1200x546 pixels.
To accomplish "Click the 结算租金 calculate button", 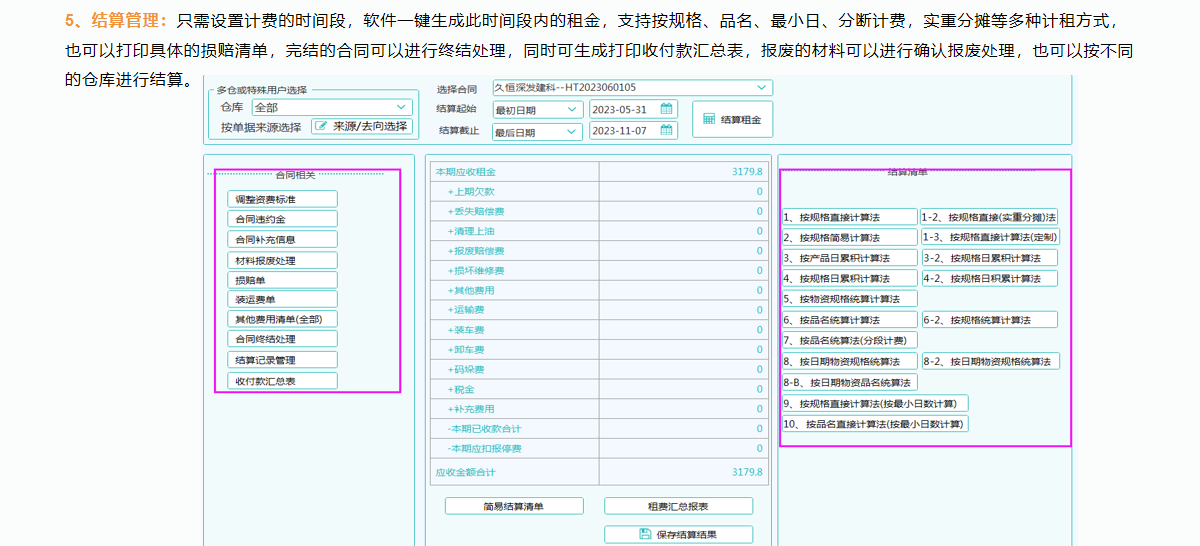I will pos(732,119).
